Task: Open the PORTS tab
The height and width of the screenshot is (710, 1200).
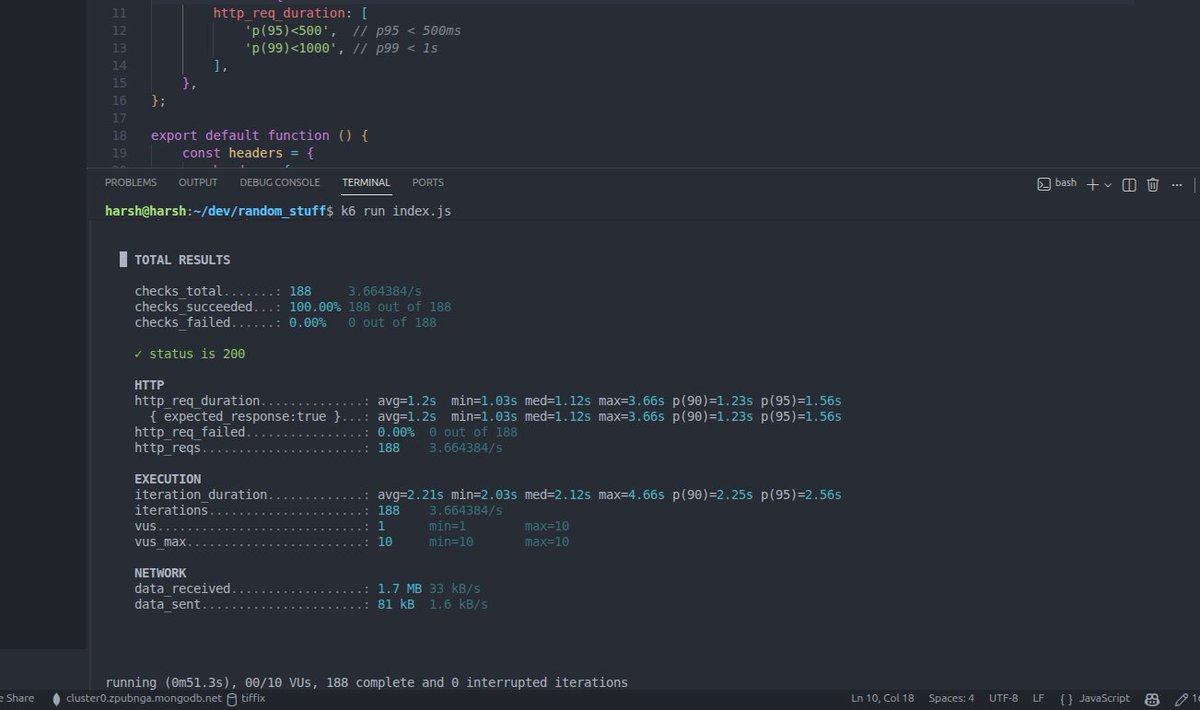Action: (428, 183)
